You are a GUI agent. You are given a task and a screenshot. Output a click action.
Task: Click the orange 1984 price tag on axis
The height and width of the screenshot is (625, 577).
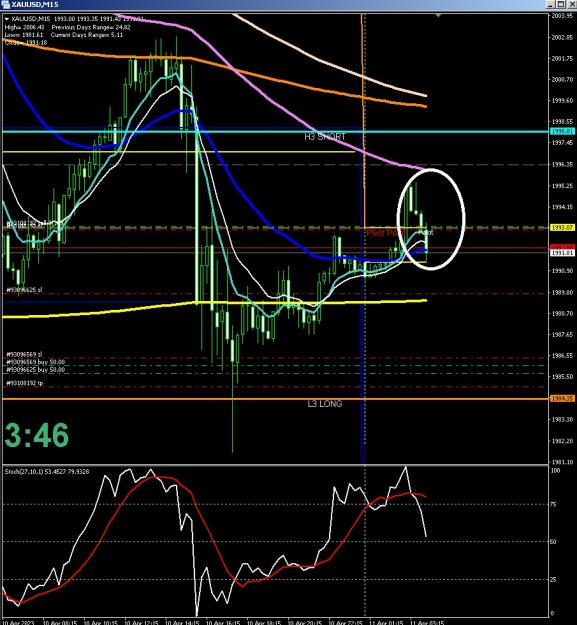point(562,399)
